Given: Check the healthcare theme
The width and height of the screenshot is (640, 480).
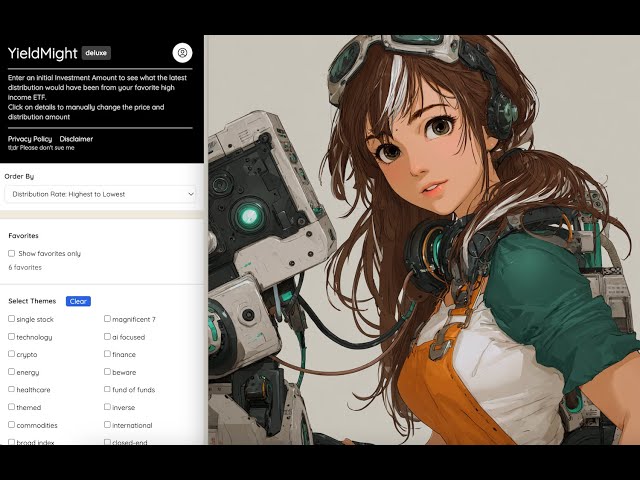Looking at the screenshot, I should click(11, 389).
